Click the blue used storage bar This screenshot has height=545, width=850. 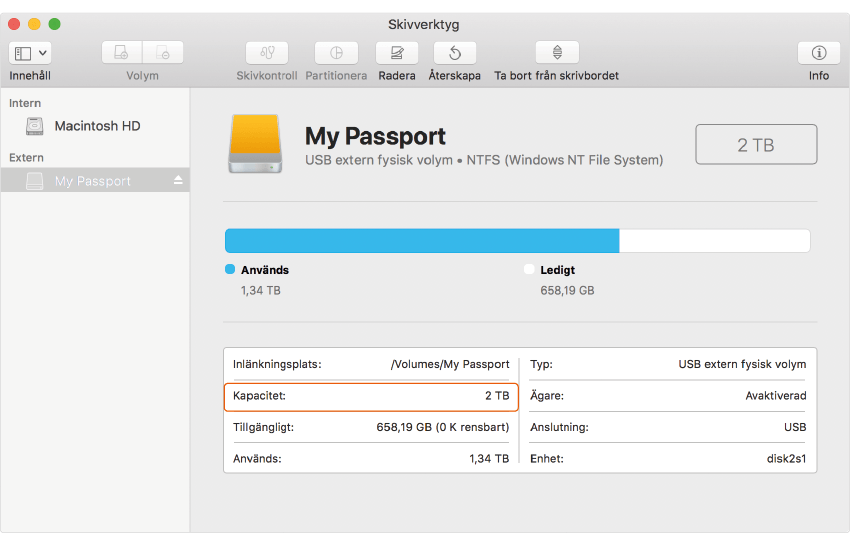point(421,241)
